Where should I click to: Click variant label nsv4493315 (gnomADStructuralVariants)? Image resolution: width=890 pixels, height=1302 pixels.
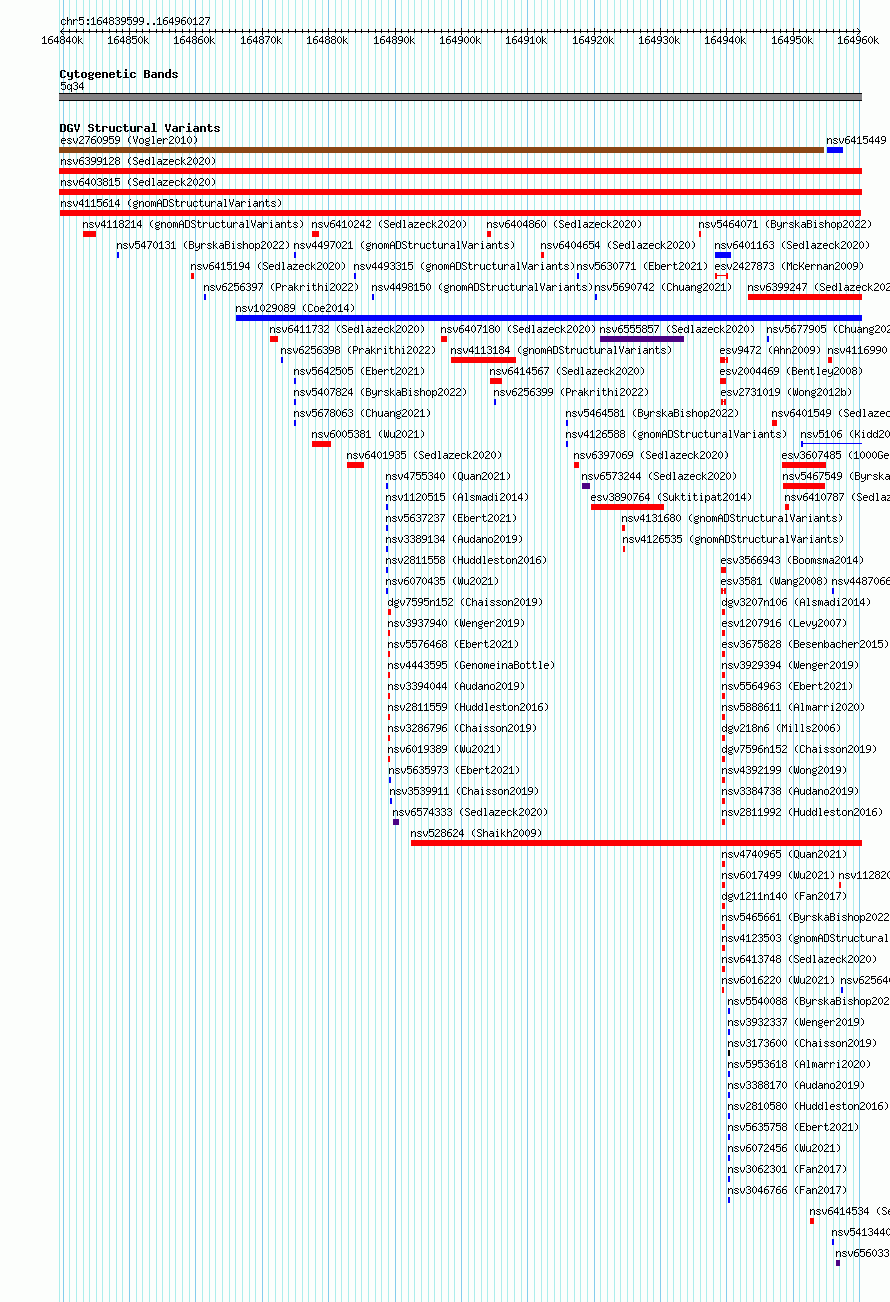(464, 266)
